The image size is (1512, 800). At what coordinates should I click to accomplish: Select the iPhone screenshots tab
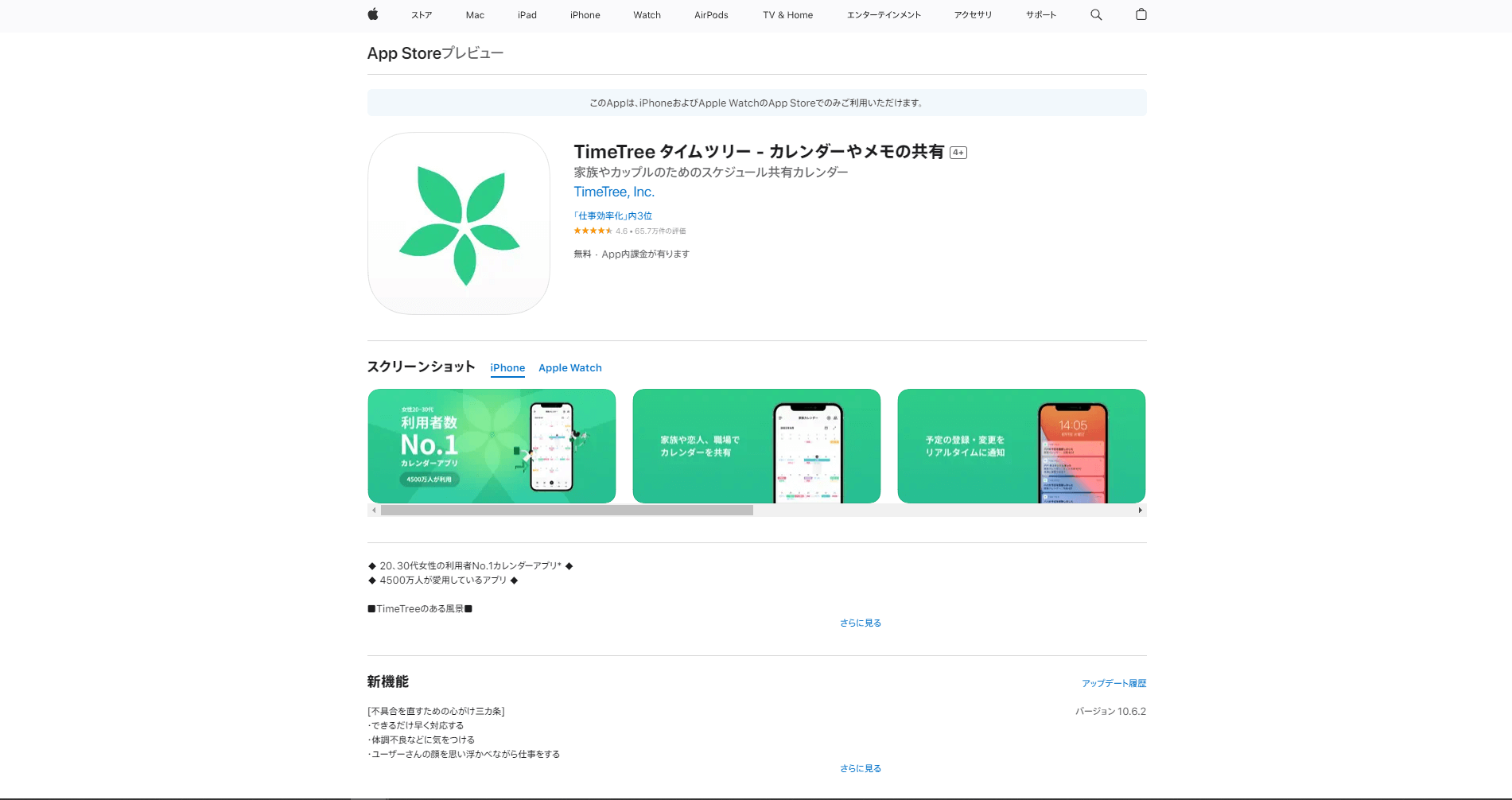(x=507, y=368)
